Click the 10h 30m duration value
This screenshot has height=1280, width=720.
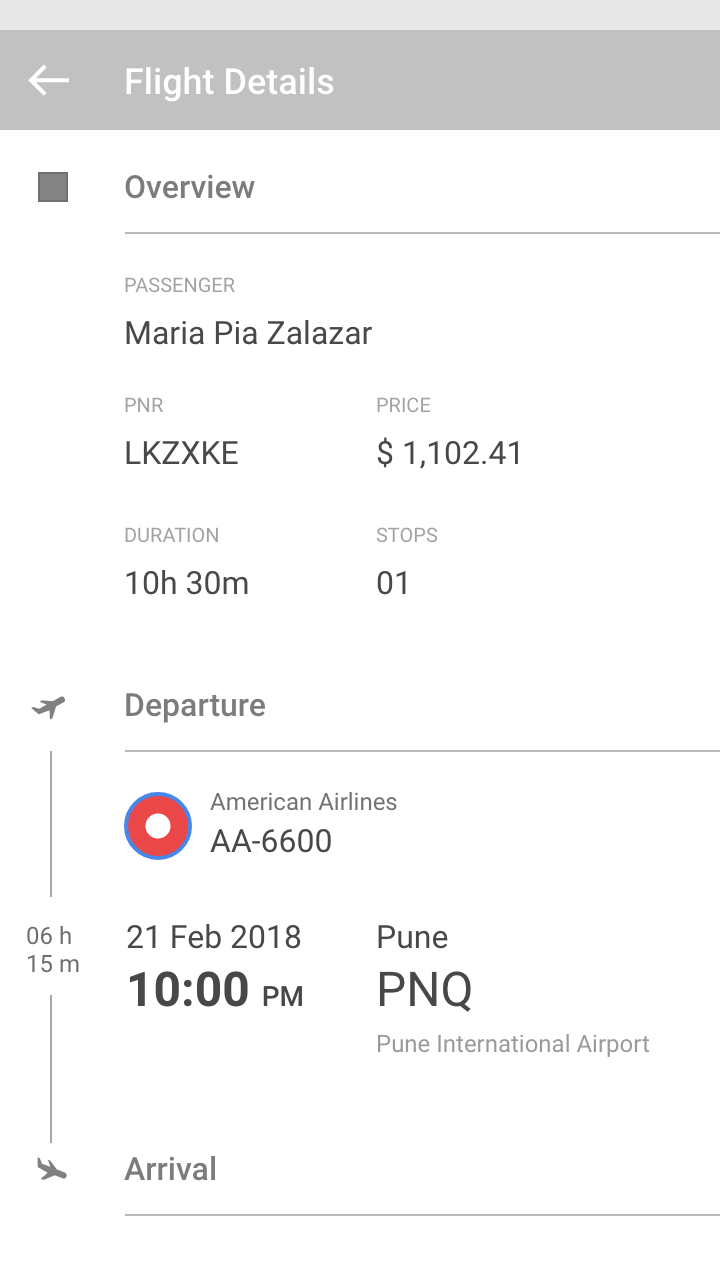(x=187, y=583)
